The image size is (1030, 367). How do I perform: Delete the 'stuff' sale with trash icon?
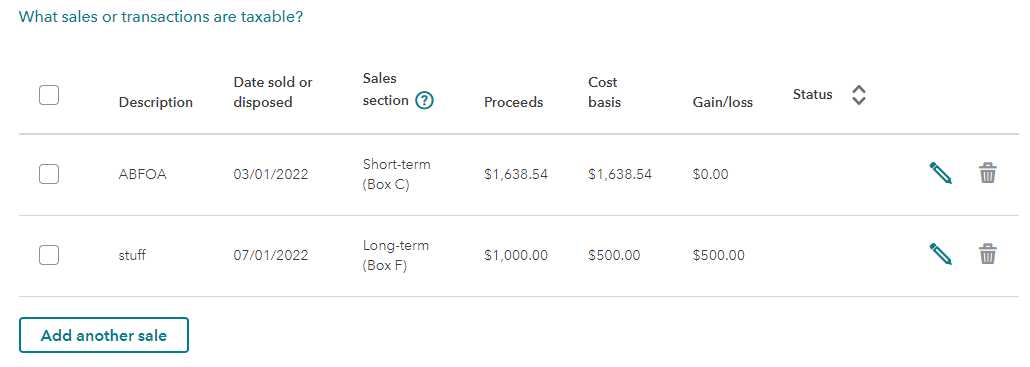pyautogui.click(x=988, y=254)
